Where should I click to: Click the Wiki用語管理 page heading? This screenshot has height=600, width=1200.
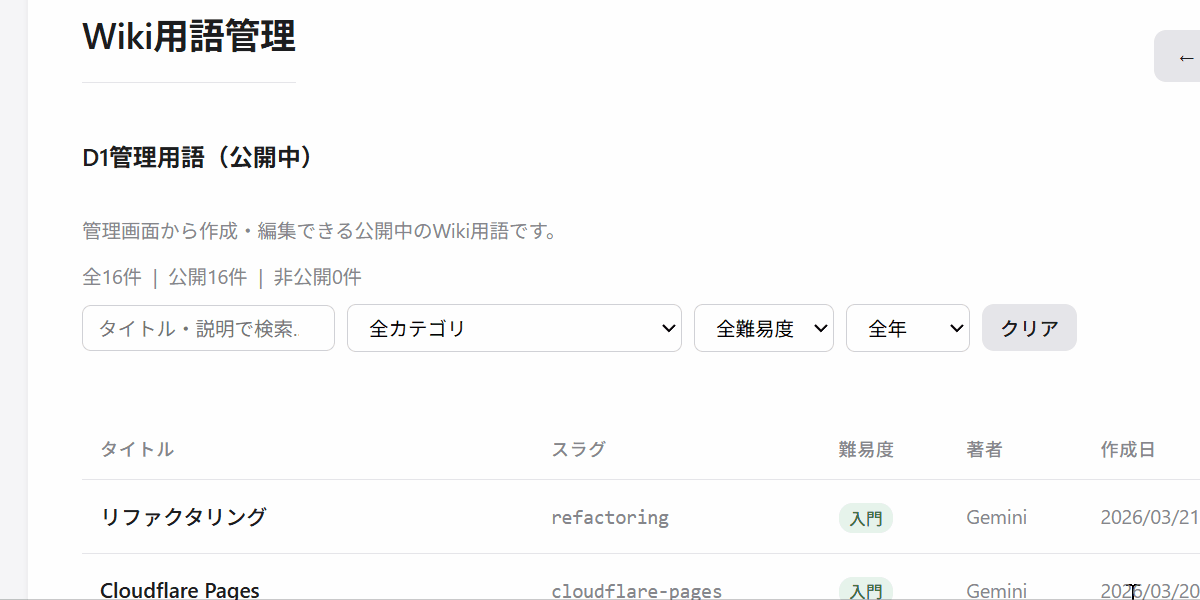pyautogui.click(x=189, y=37)
